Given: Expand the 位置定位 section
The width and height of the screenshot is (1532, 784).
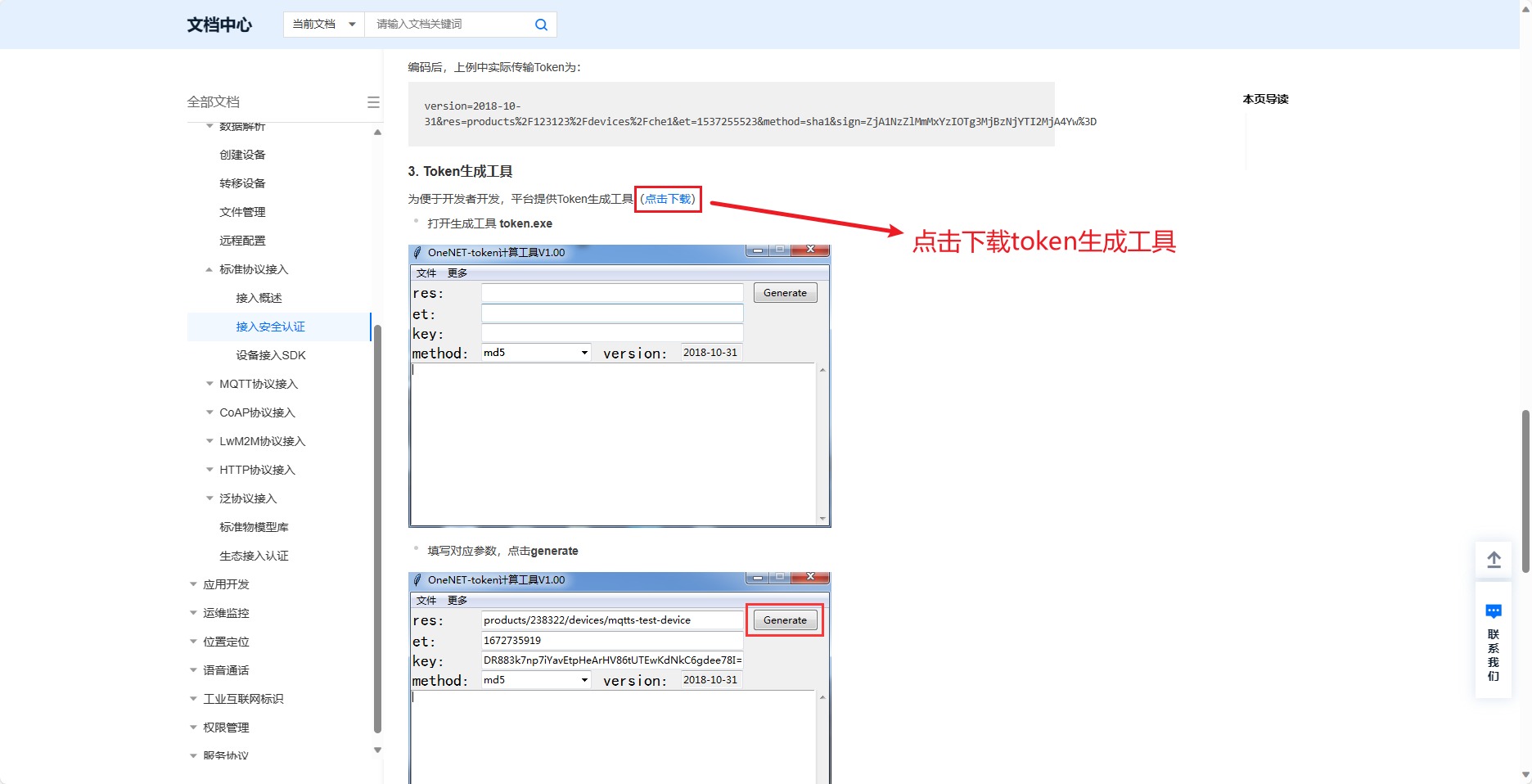Looking at the screenshot, I should coord(226,642).
